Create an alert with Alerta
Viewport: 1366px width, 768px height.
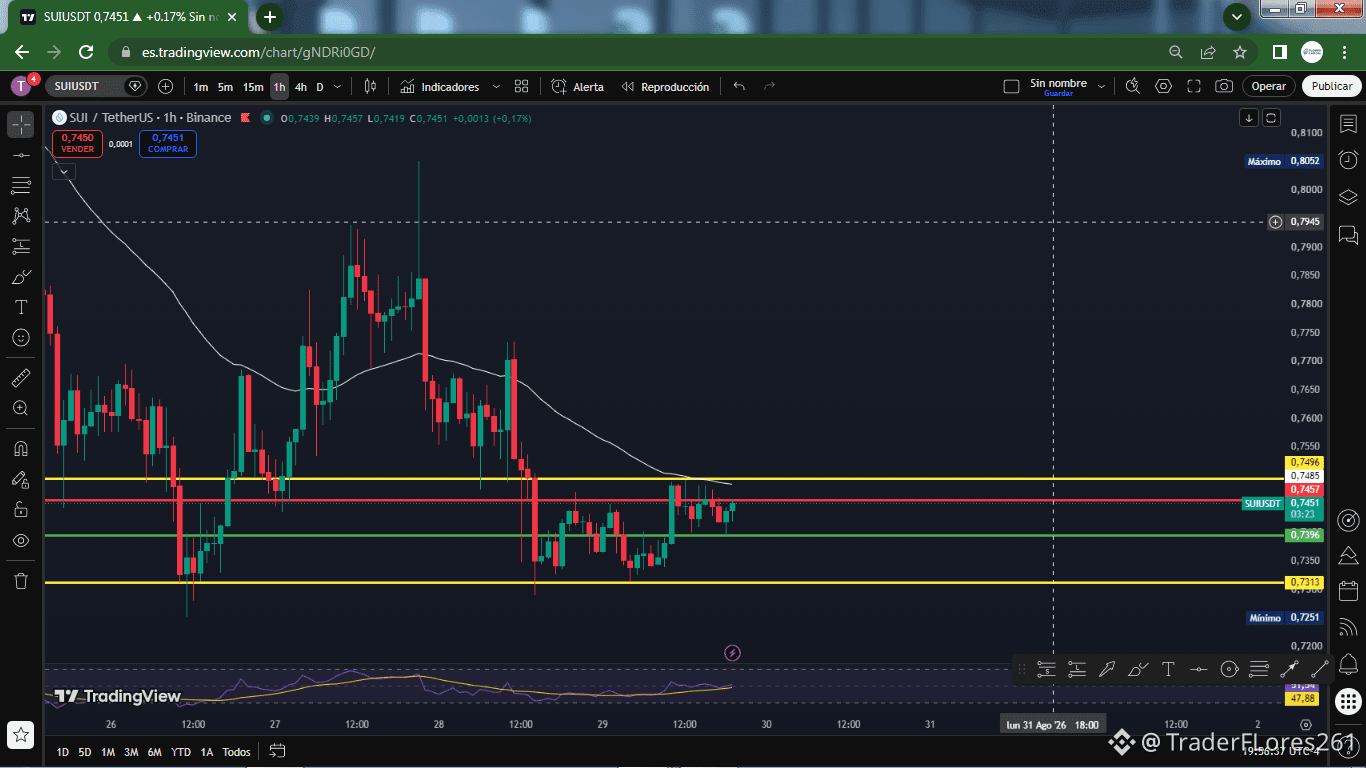578,87
